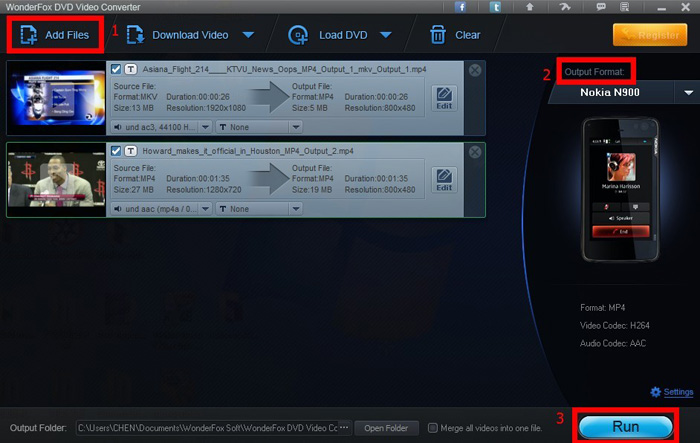Open the Facebook share icon
Screen dimensions: 700x443
(460, 7)
